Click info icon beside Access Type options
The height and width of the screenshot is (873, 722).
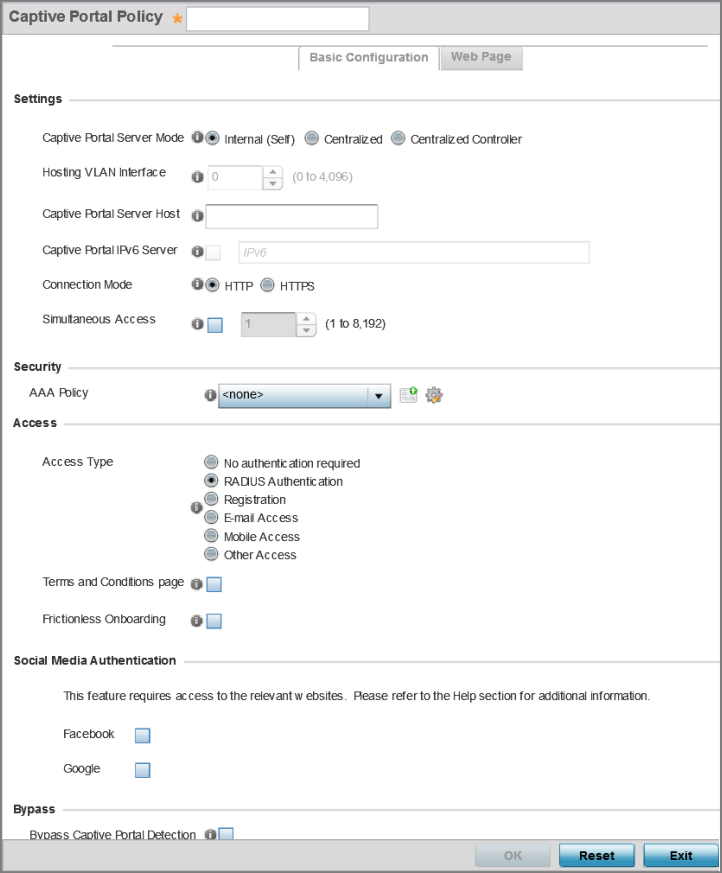coord(197,508)
